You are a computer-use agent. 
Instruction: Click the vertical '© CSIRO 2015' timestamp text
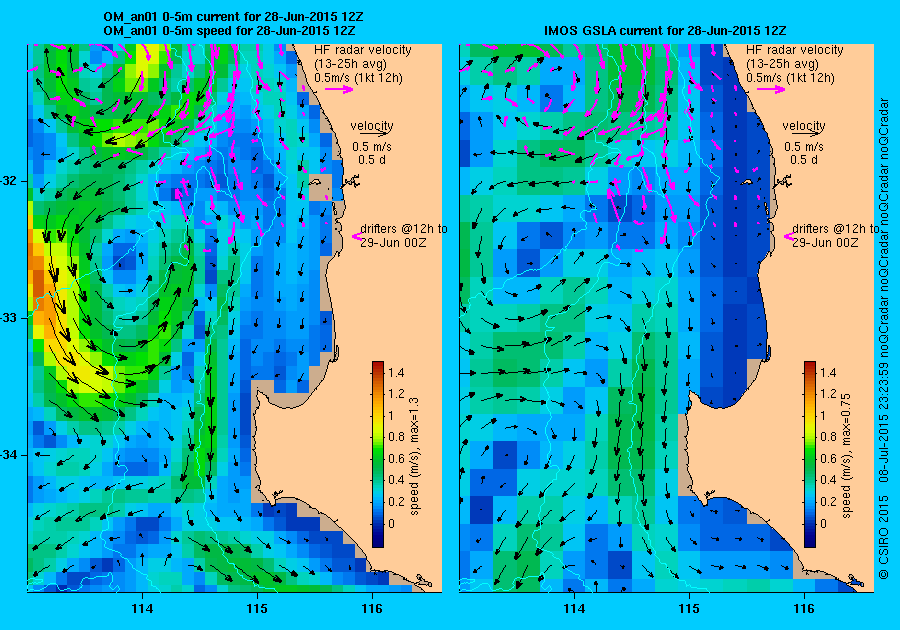click(x=884, y=339)
